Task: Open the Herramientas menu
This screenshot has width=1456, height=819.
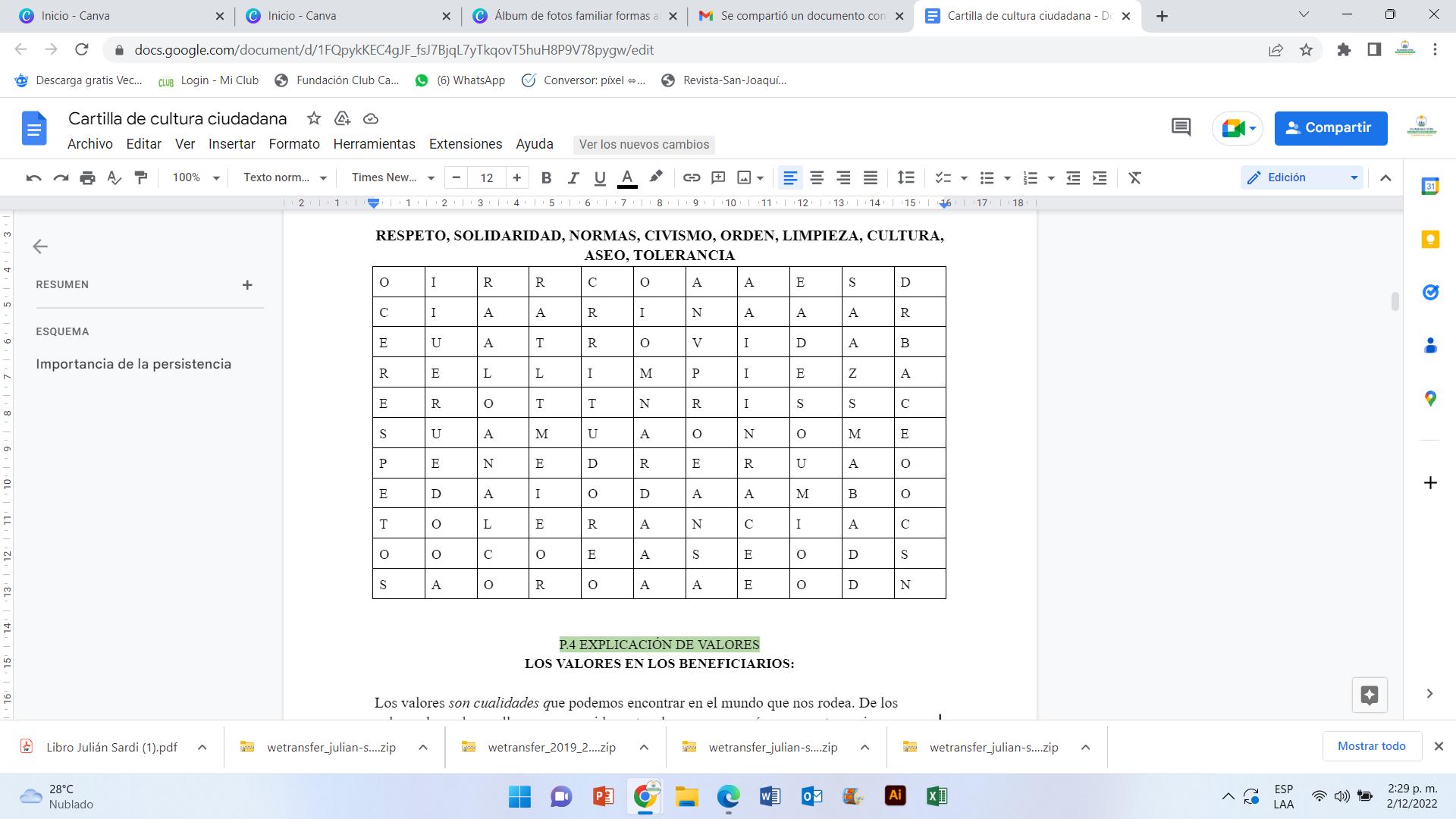Action: click(x=374, y=144)
